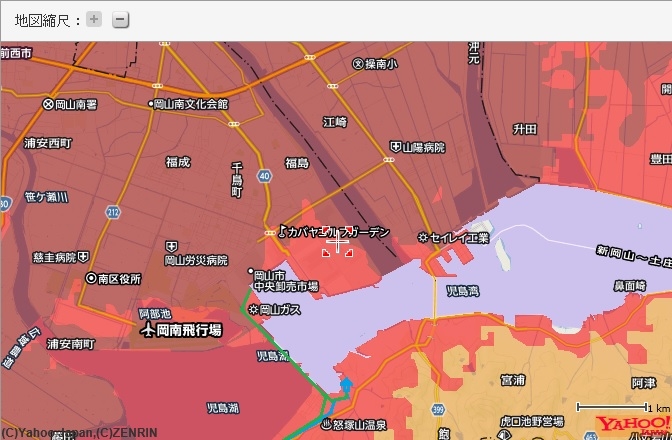The height and width of the screenshot is (440, 672).
Task: Click the 岡山ガス factory icon
Action: [254, 309]
